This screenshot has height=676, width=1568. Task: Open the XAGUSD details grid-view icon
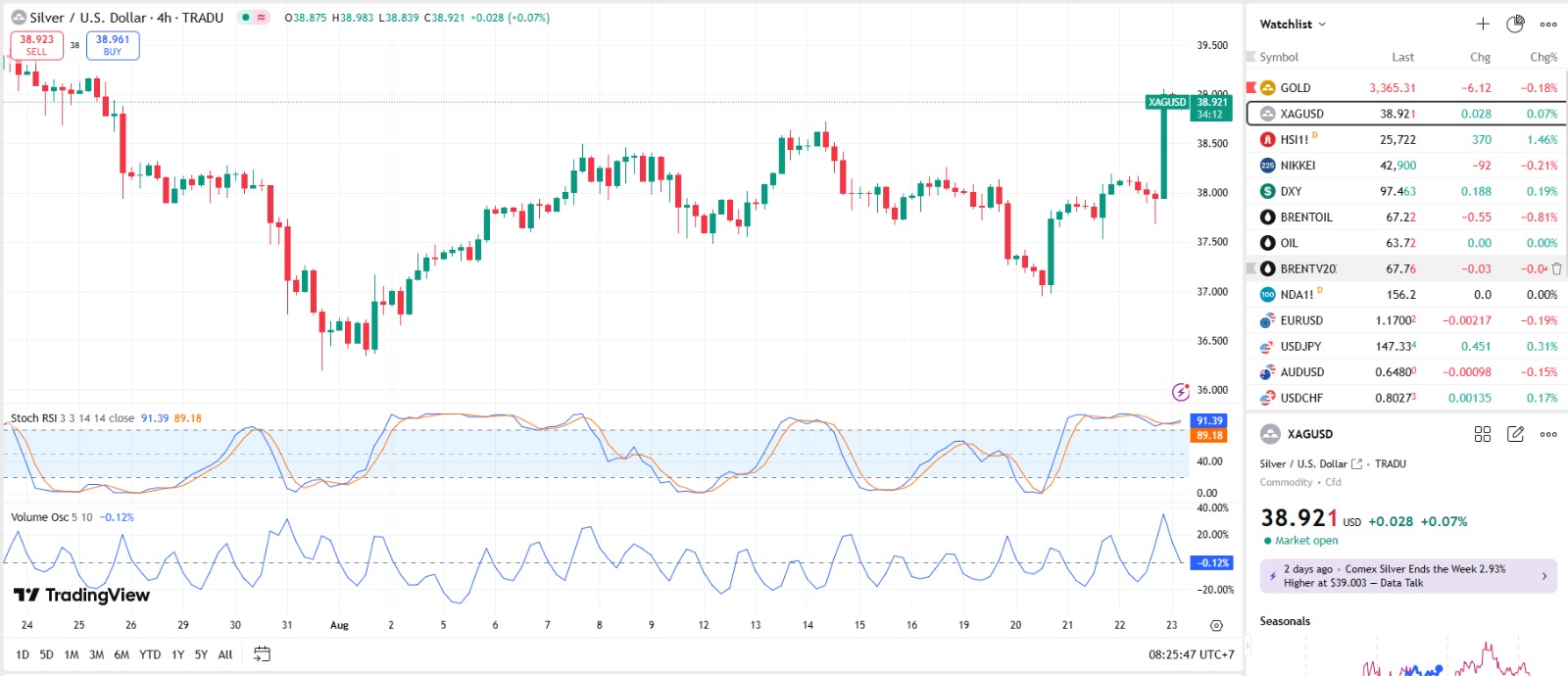click(x=1483, y=434)
